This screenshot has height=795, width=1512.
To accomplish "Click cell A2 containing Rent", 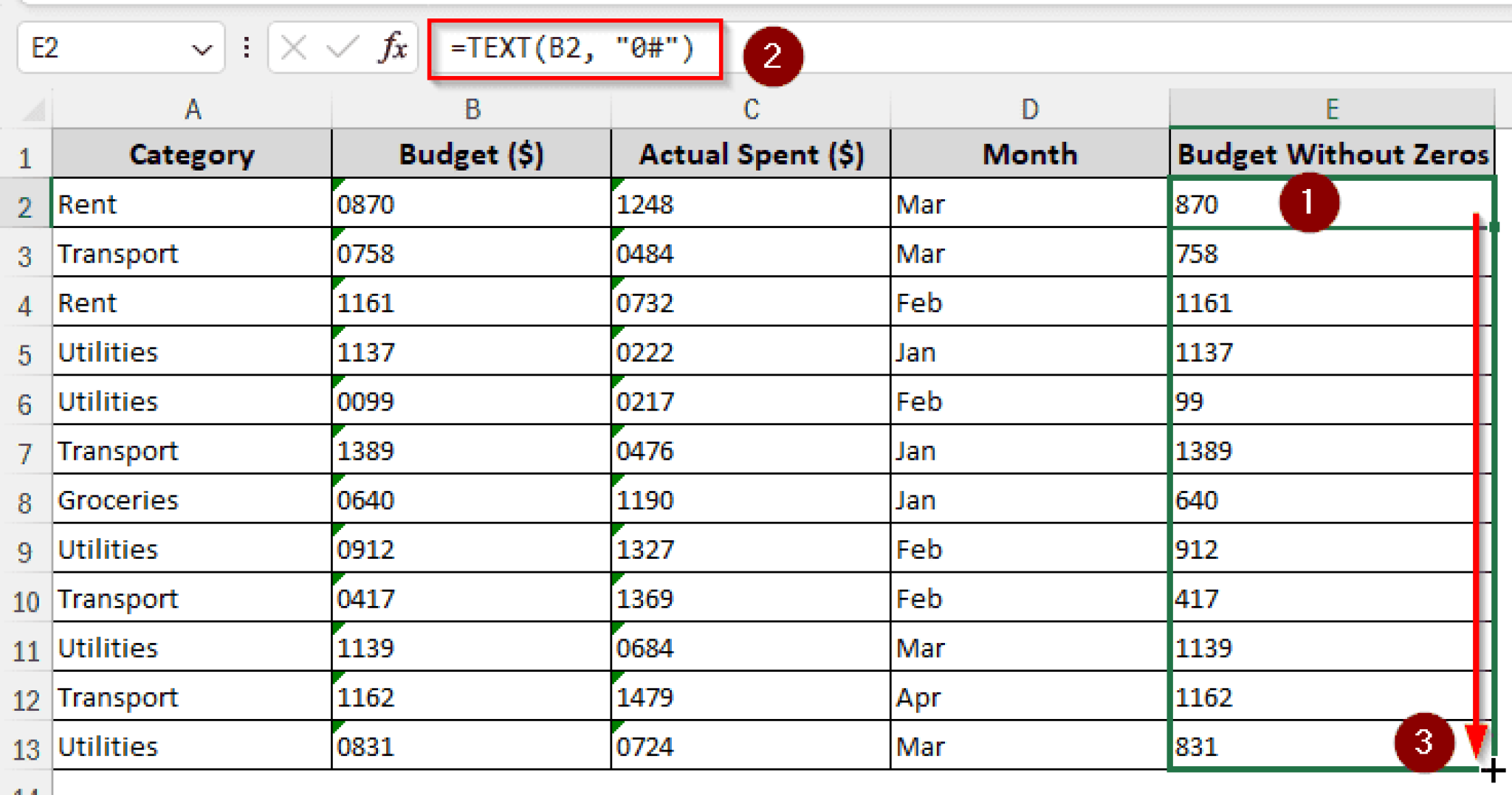I will pyautogui.click(x=191, y=204).
